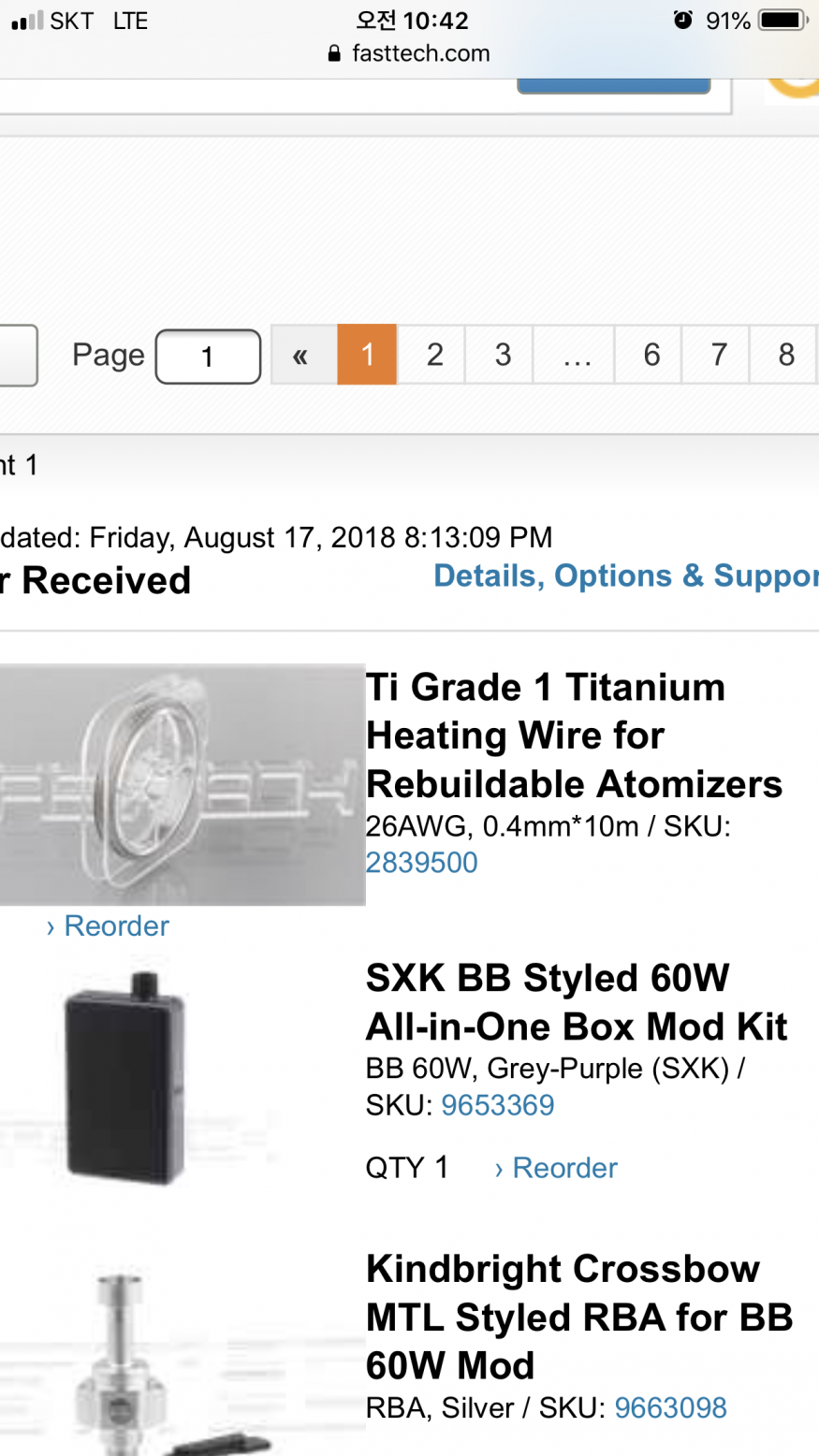819x1456 pixels.
Task: Click the pagination ellipsis button
Action: [x=577, y=355]
